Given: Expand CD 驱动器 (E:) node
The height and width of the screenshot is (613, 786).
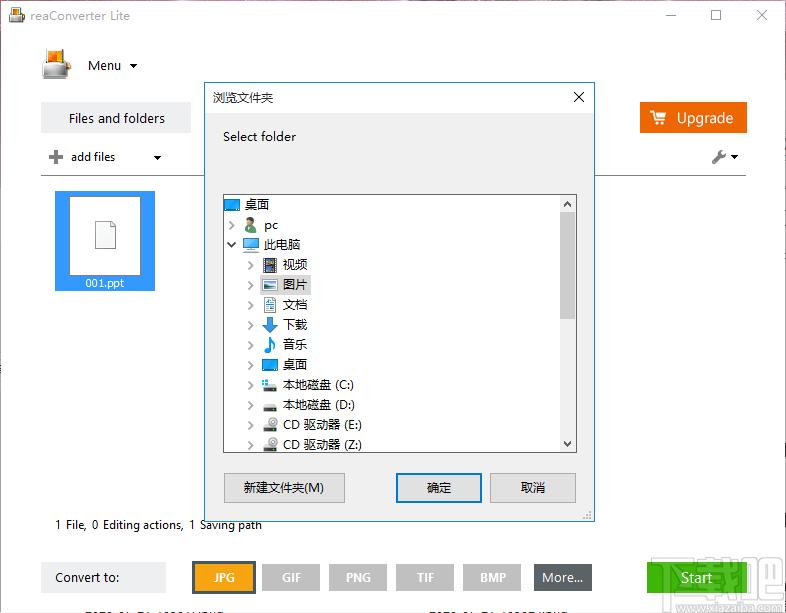Looking at the screenshot, I should [250, 425].
